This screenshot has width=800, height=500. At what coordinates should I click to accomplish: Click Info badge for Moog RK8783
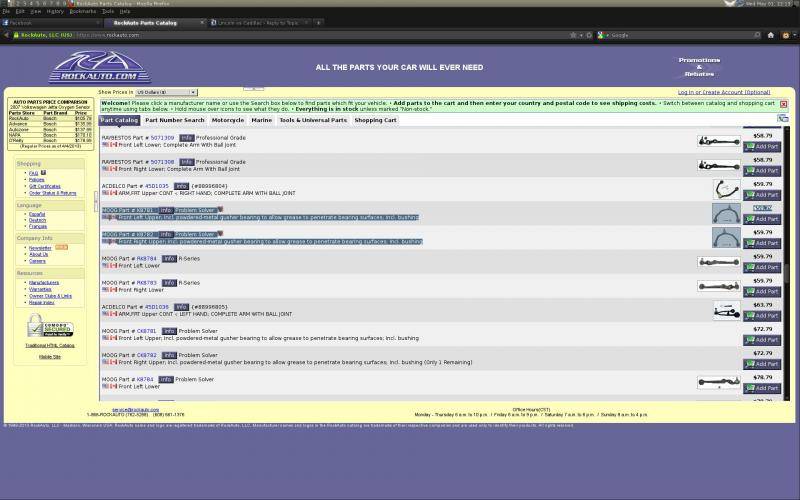169,283
